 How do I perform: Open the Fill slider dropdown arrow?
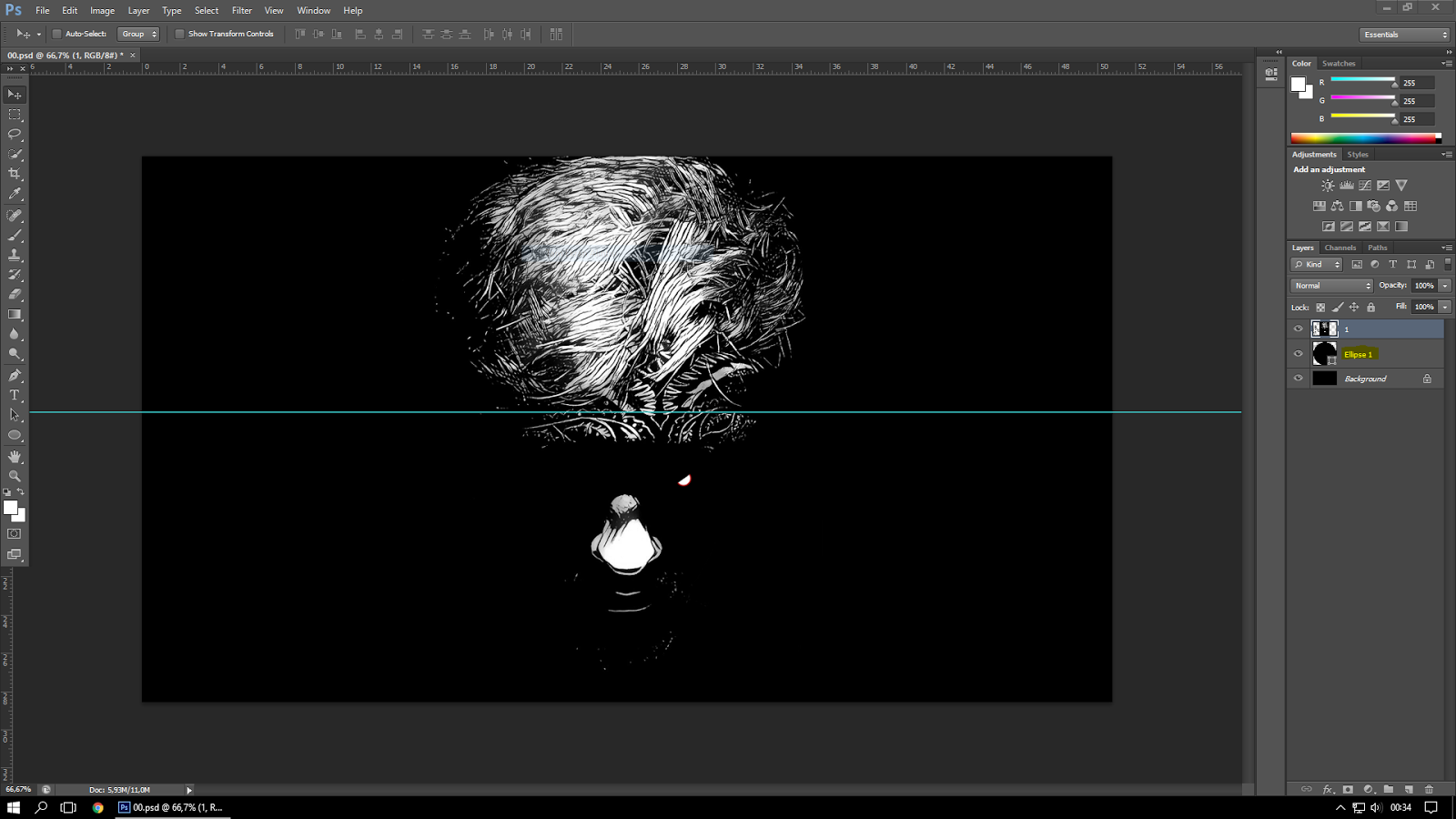(1445, 308)
